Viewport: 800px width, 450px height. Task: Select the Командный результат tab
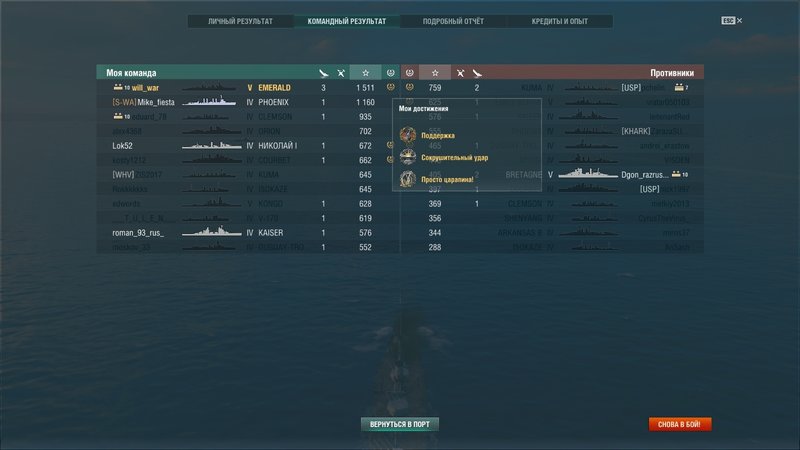(347, 21)
